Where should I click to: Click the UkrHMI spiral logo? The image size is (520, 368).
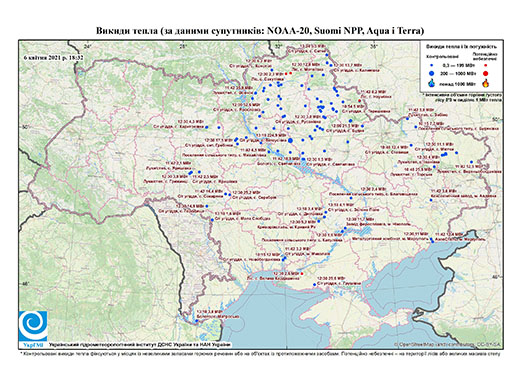coord(33,326)
